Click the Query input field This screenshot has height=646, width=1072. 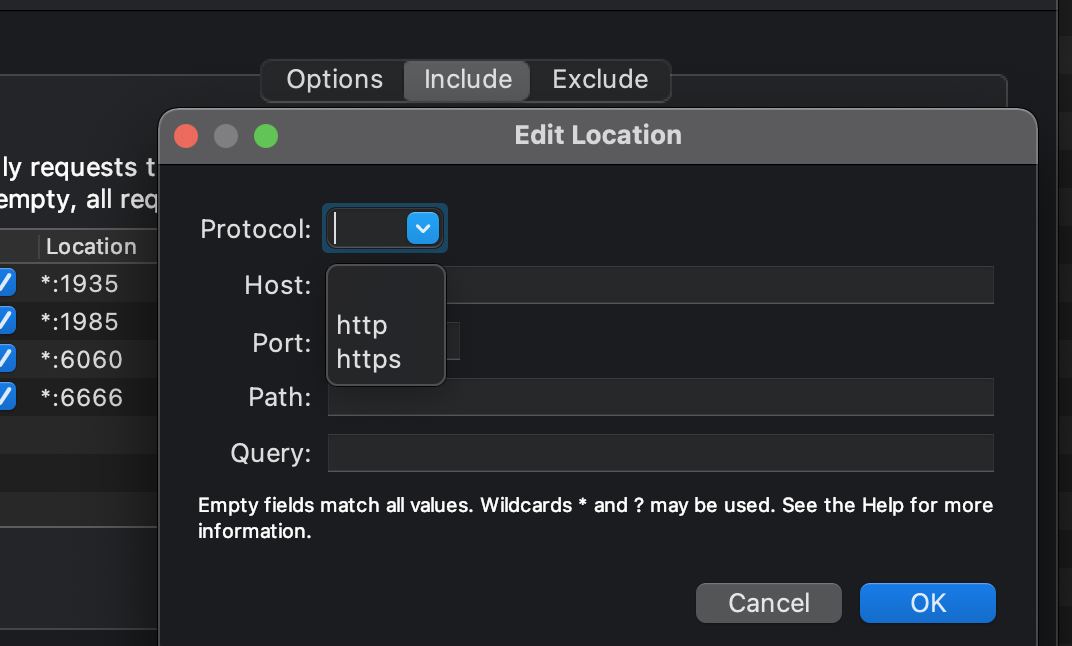coord(660,452)
